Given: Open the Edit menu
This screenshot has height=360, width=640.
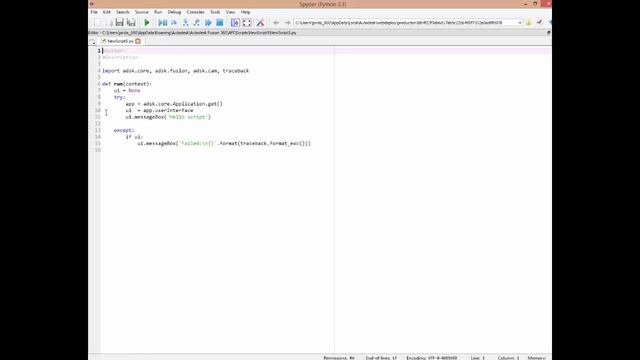Looking at the screenshot, I should coord(107,12).
